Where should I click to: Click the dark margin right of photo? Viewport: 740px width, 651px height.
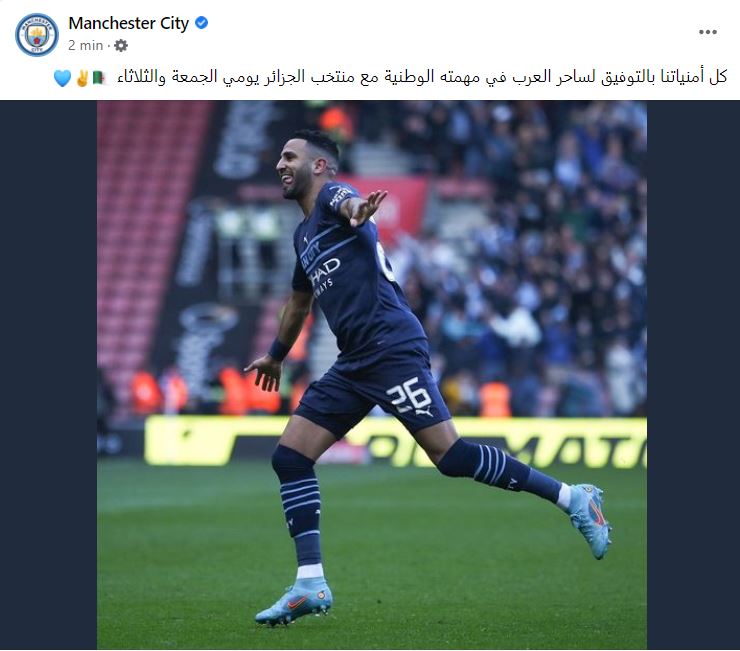click(x=693, y=375)
